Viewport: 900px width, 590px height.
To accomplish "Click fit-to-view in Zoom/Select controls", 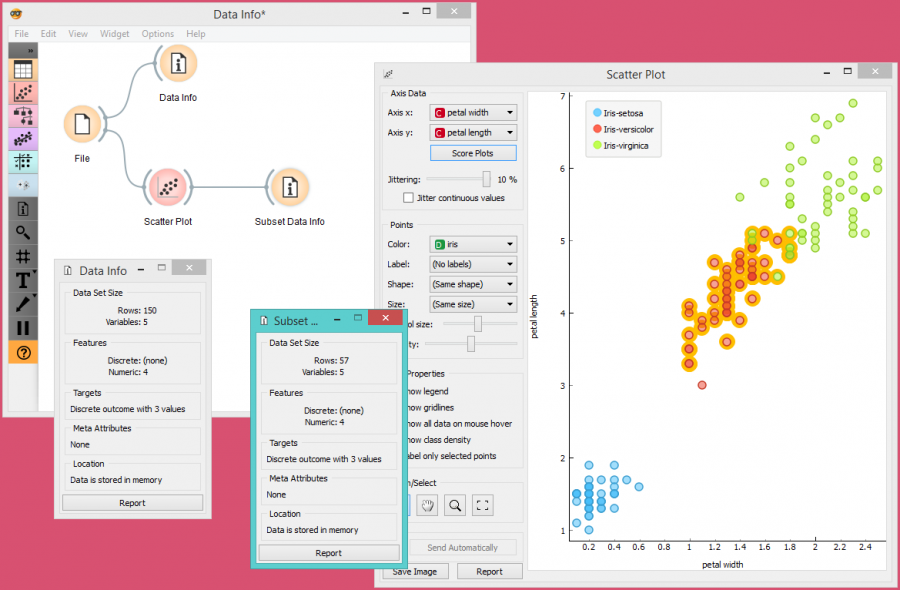I will [x=482, y=505].
